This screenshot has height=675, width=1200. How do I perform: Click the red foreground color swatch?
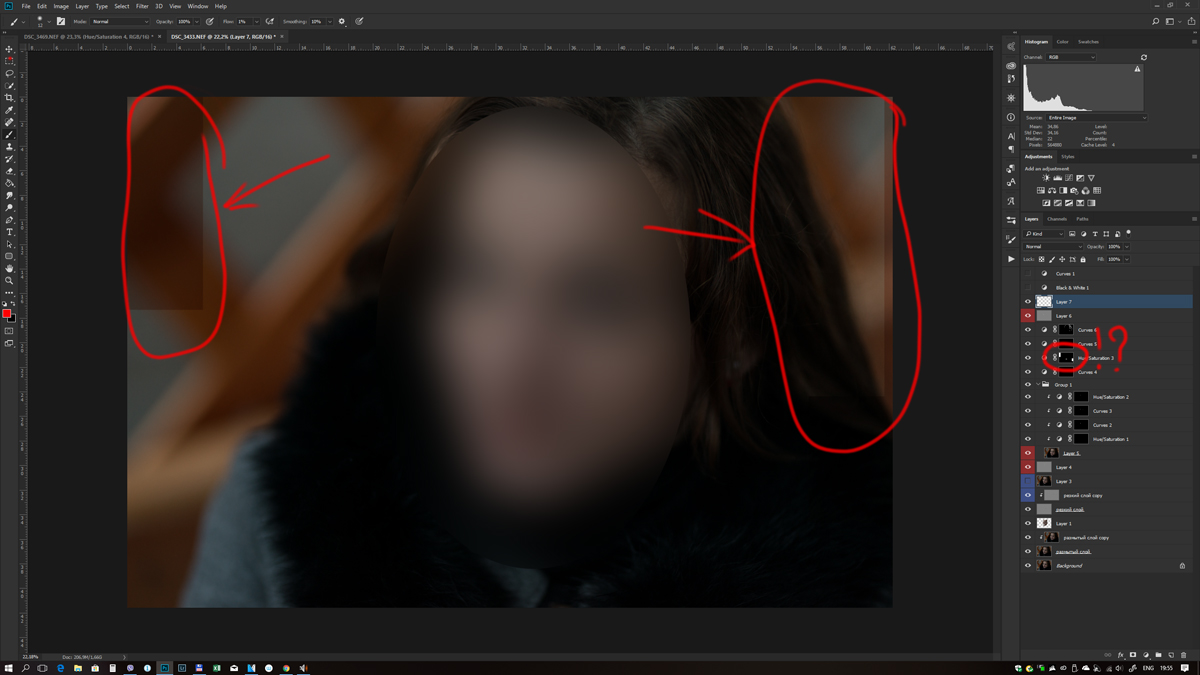point(7,314)
